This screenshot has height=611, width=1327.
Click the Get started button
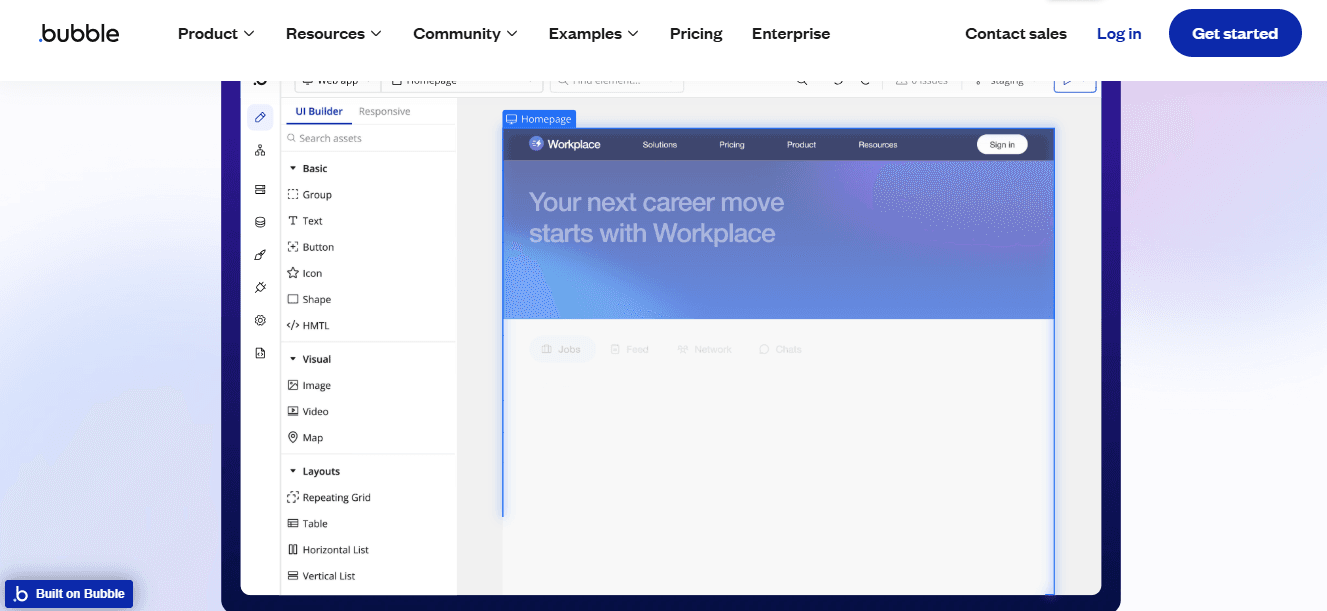1235,33
